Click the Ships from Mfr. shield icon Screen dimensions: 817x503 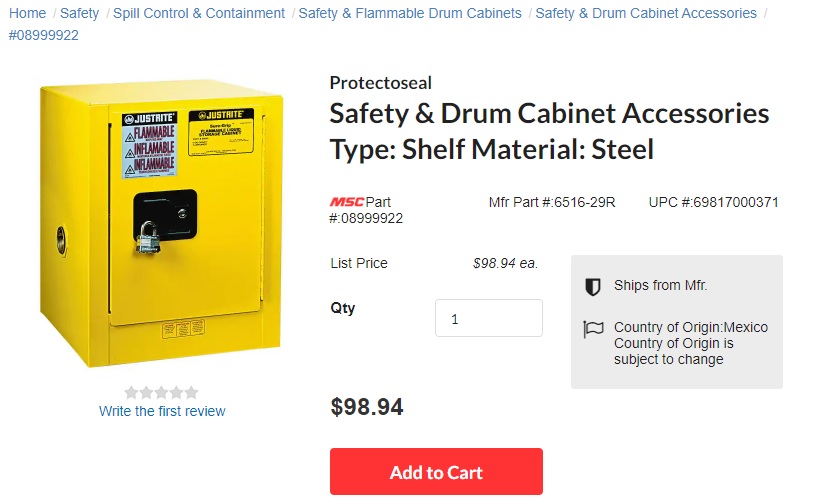[x=593, y=287]
